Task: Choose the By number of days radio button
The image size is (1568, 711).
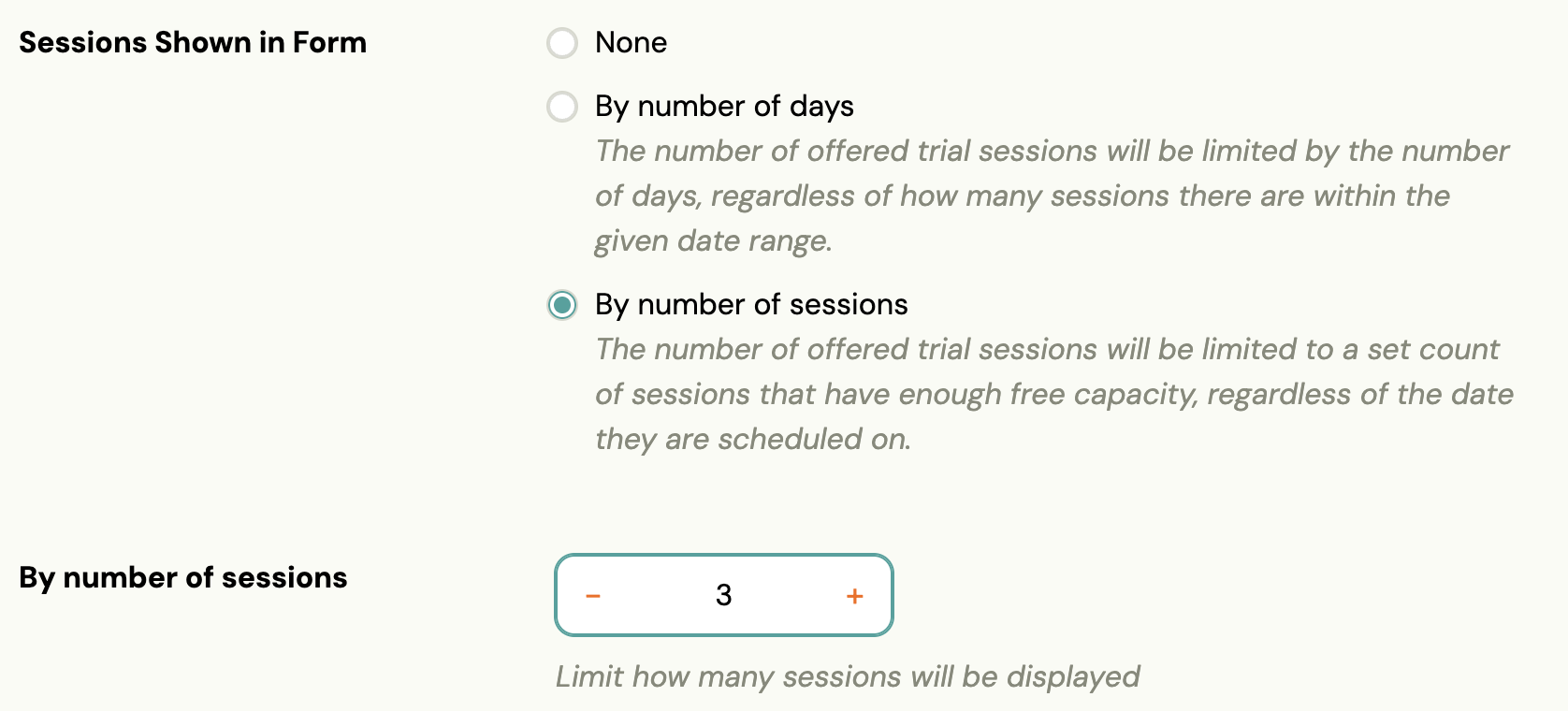Action: [562, 107]
